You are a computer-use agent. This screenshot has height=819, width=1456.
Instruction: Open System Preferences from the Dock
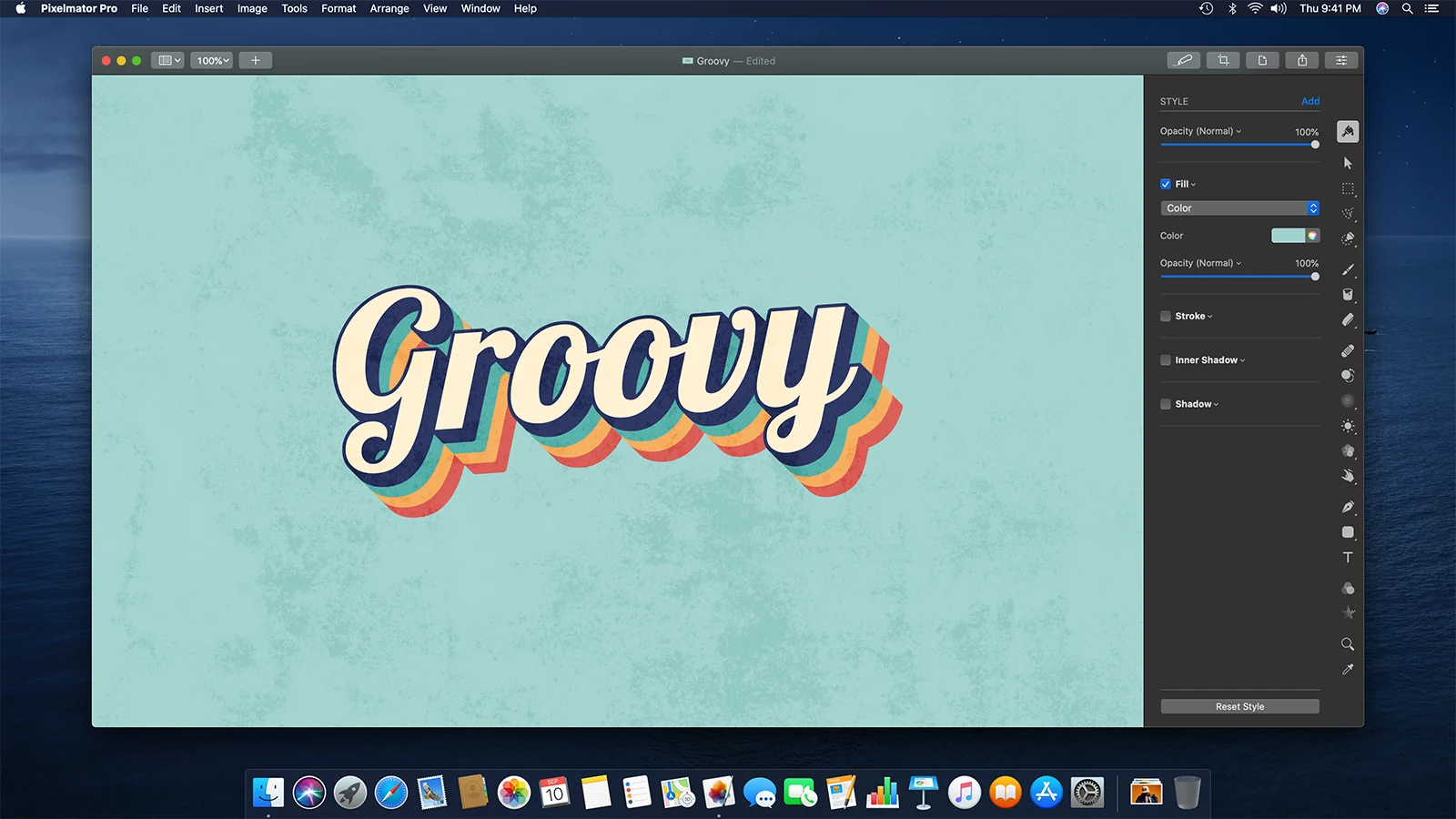1087,793
